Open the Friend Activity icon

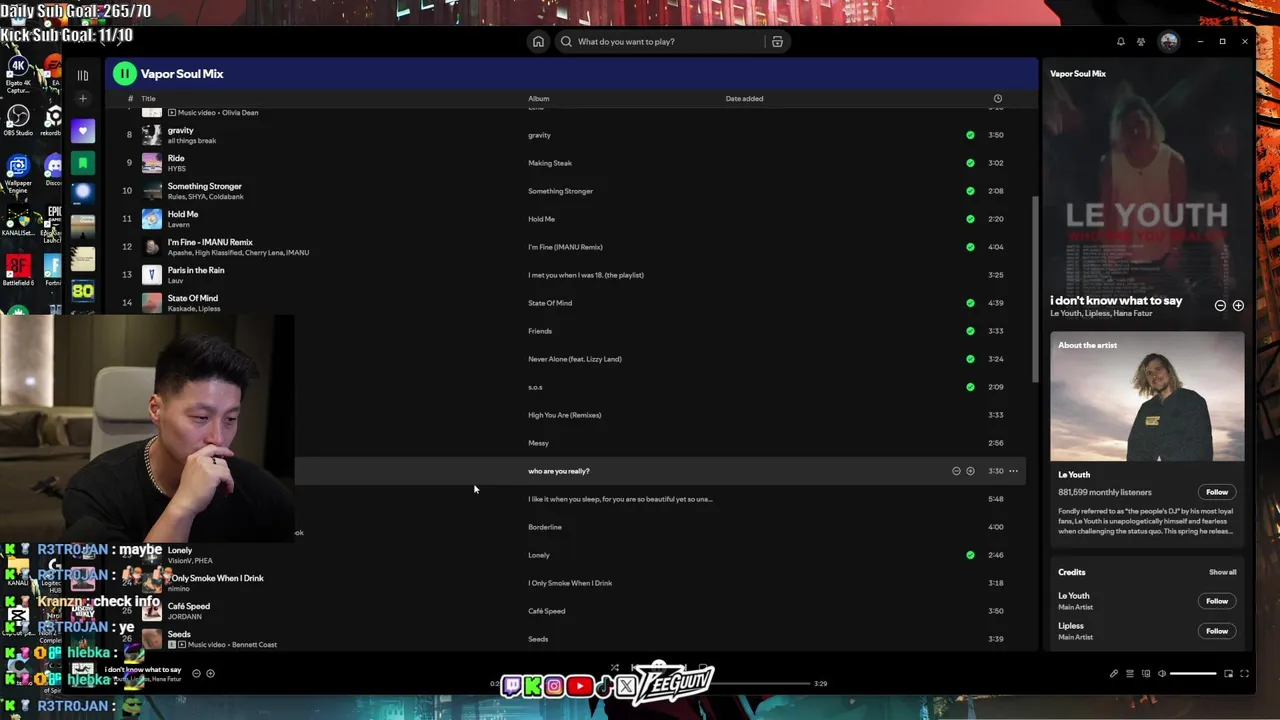[x=1141, y=42]
